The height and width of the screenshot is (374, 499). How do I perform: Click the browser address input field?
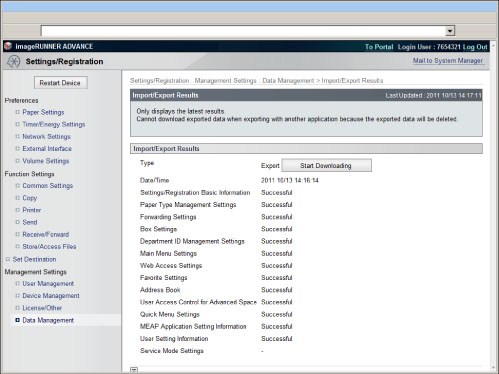(x=243, y=31)
